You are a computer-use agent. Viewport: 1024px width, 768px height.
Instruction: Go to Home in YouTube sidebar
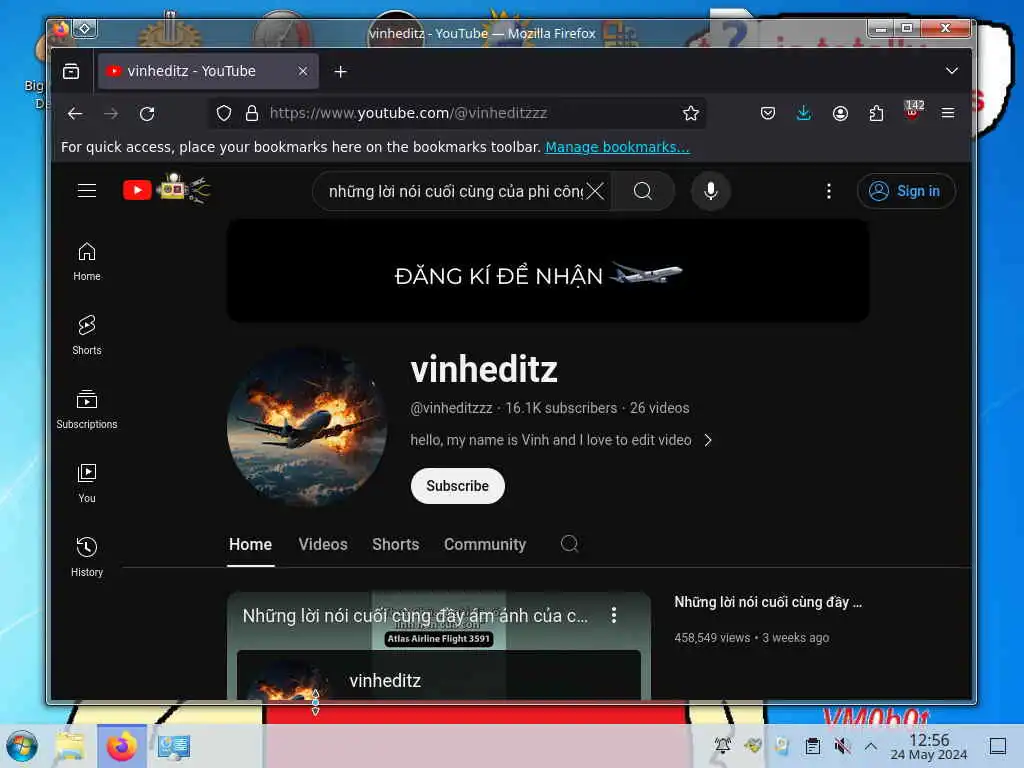[x=87, y=262]
